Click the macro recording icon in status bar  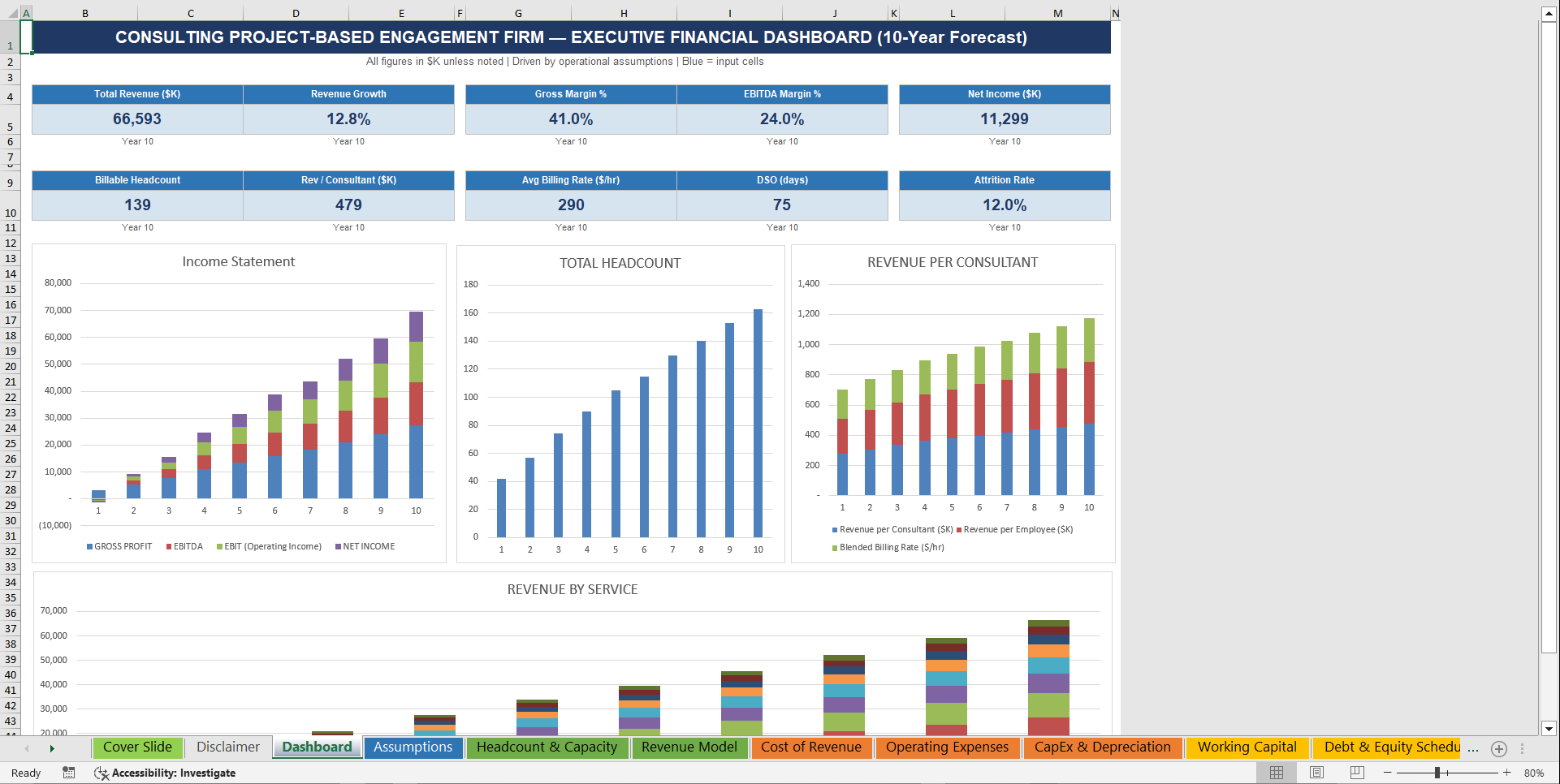(x=69, y=773)
